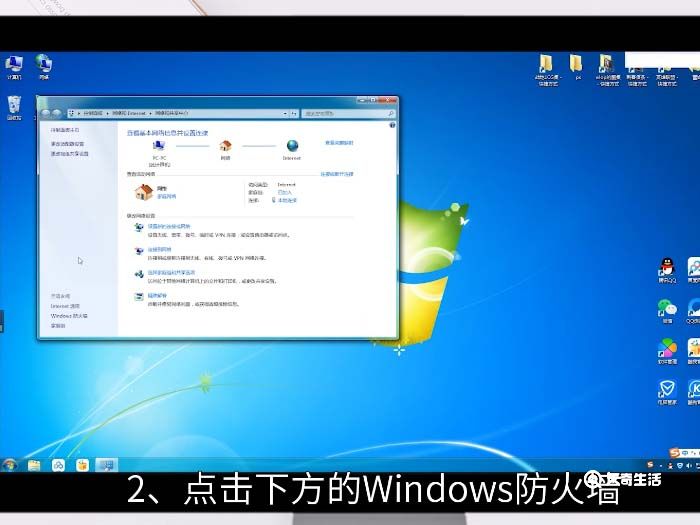
Task: Click the house network icon in map
Action: click(225, 146)
